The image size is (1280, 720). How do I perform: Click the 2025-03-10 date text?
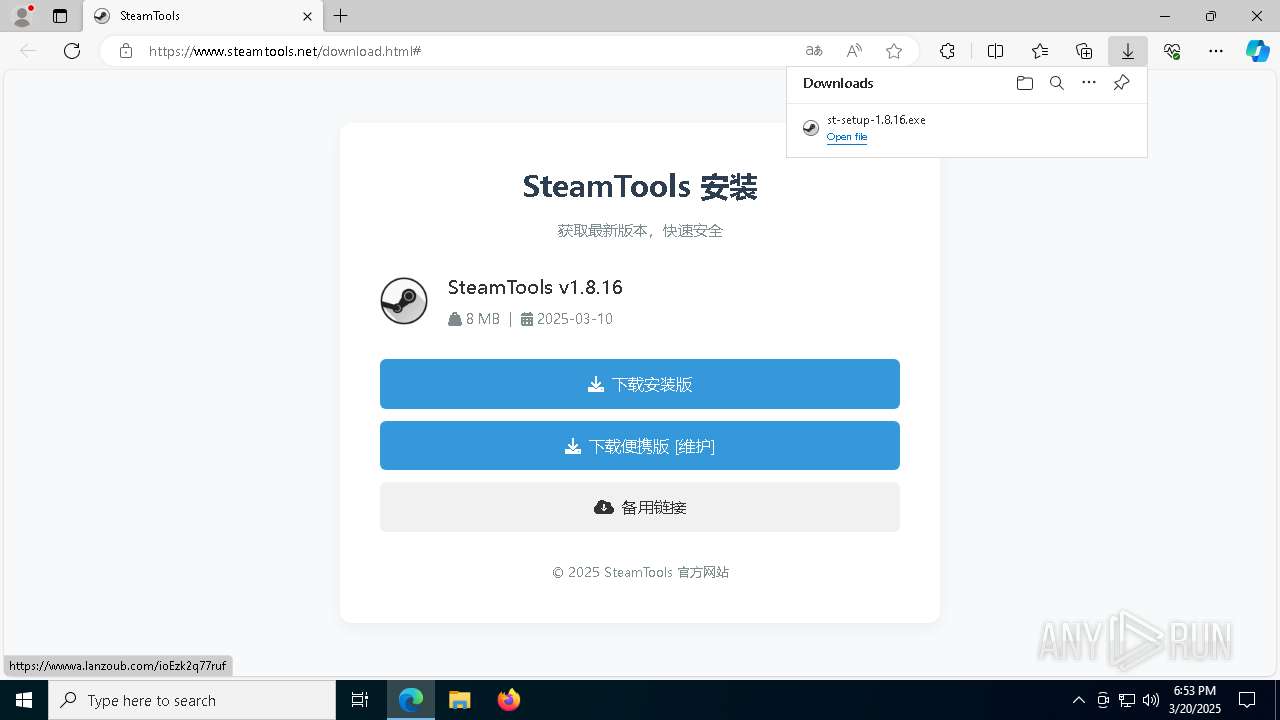[575, 319]
